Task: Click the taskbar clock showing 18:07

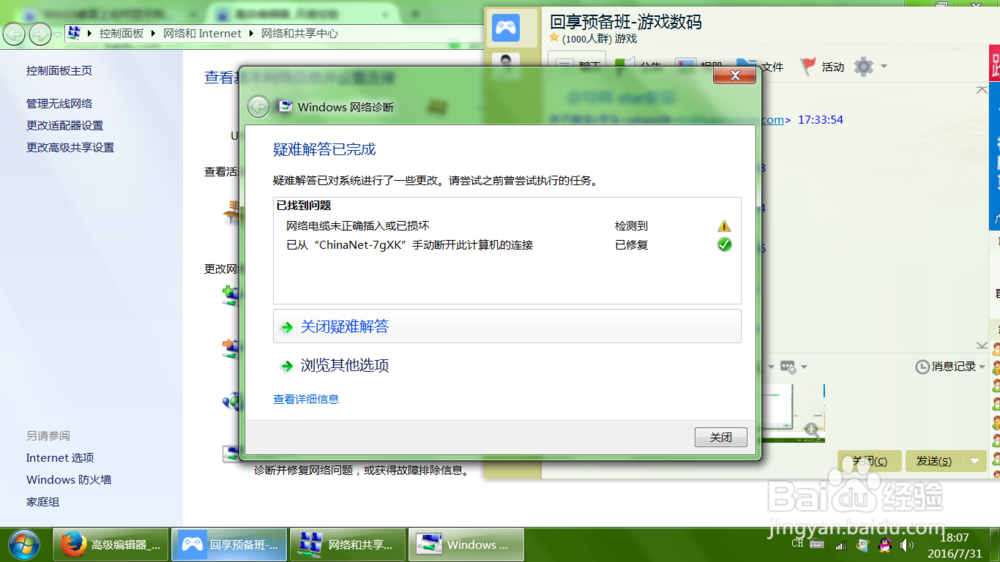Action: (954, 538)
